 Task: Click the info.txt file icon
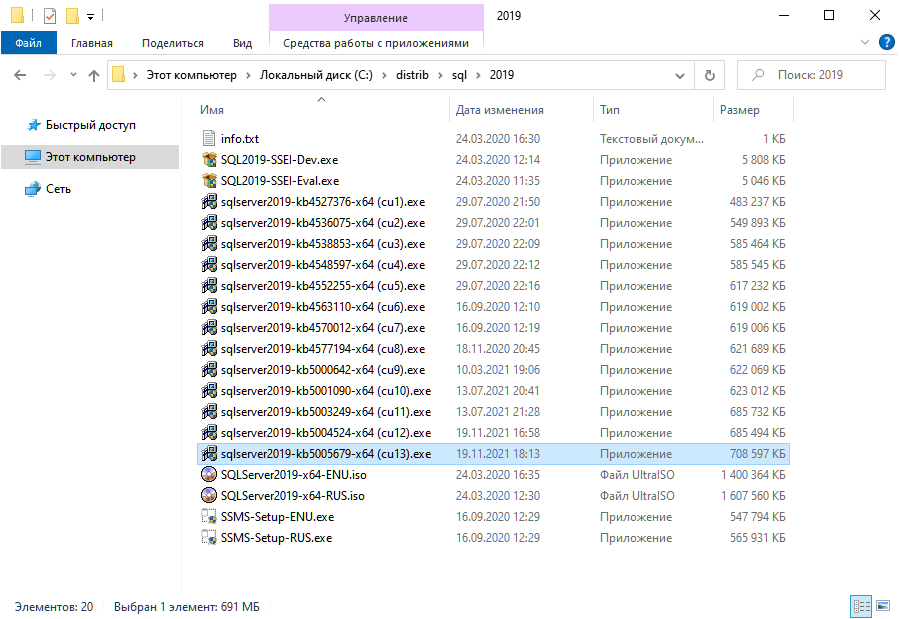pyautogui.click(x=209, y=138)
